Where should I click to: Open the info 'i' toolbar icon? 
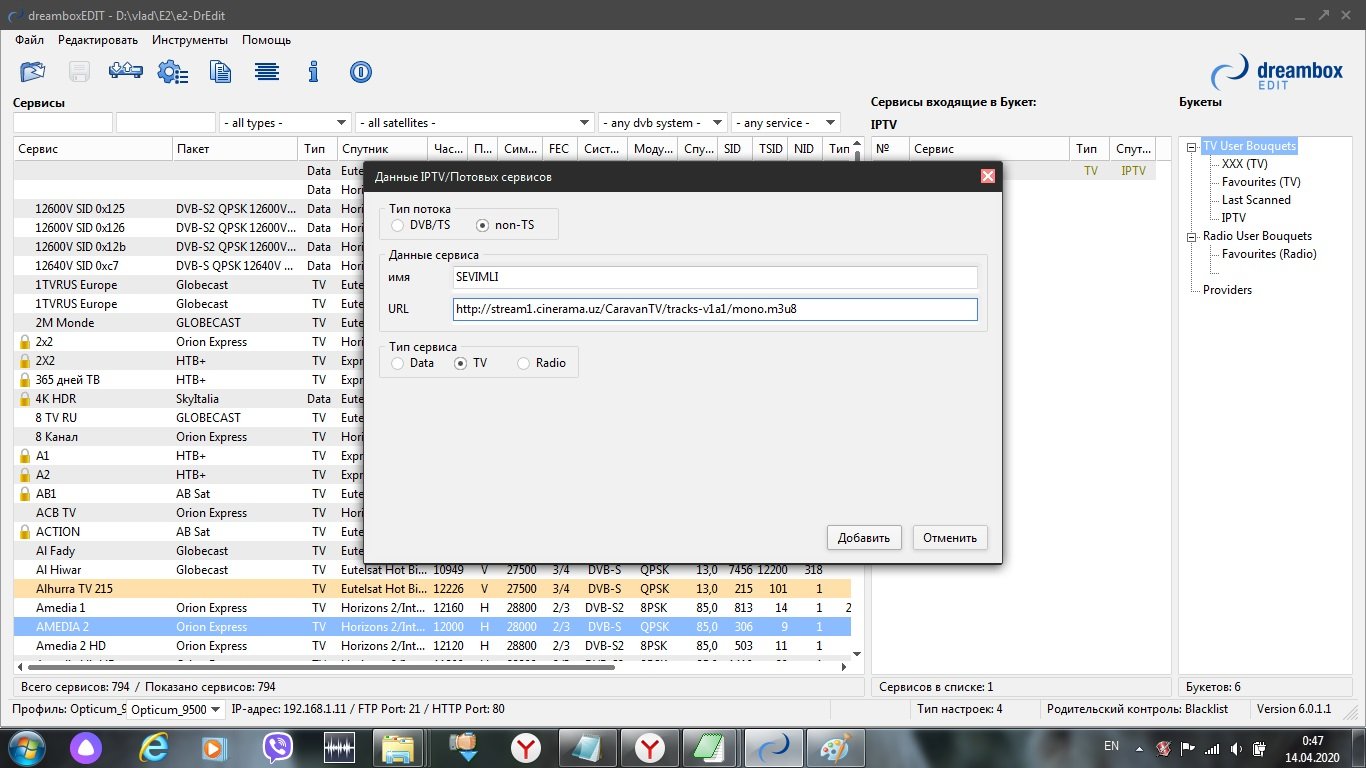pos(313,72)
